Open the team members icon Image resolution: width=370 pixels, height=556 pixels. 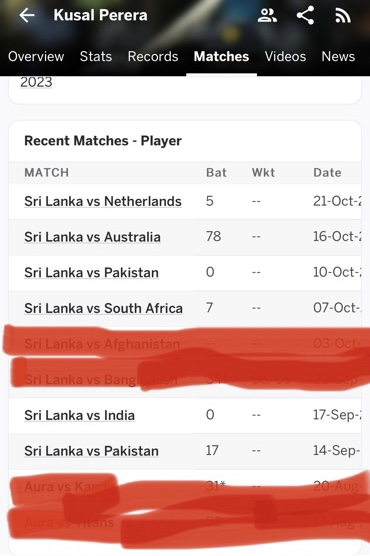pos(267,16)
